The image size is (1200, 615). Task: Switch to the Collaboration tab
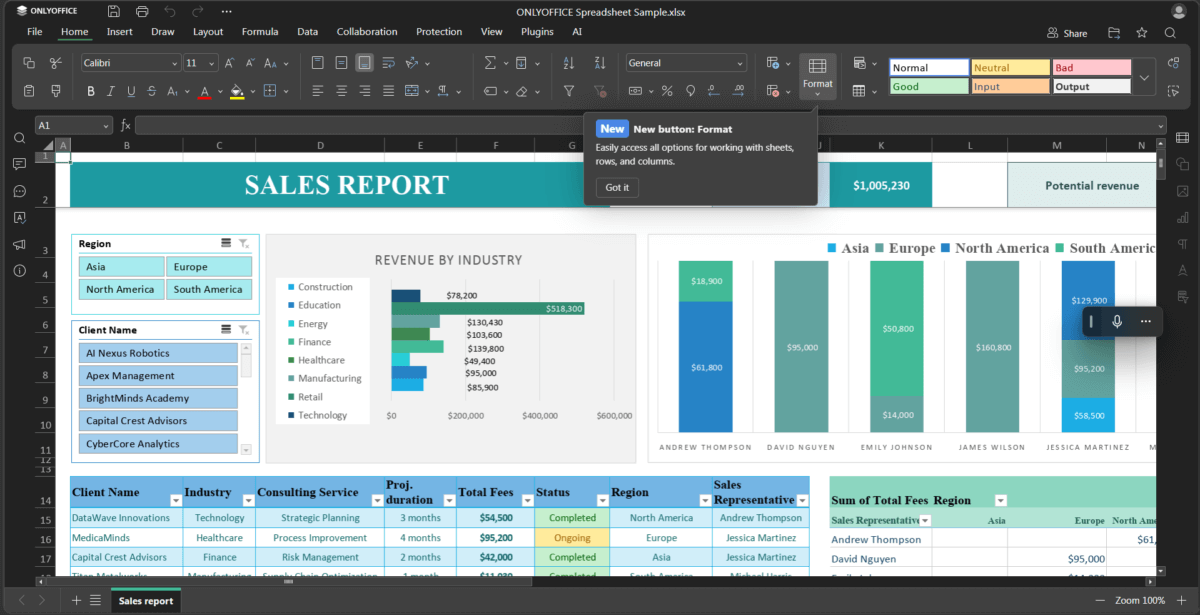pyautogui.click(x=367, y=32)
